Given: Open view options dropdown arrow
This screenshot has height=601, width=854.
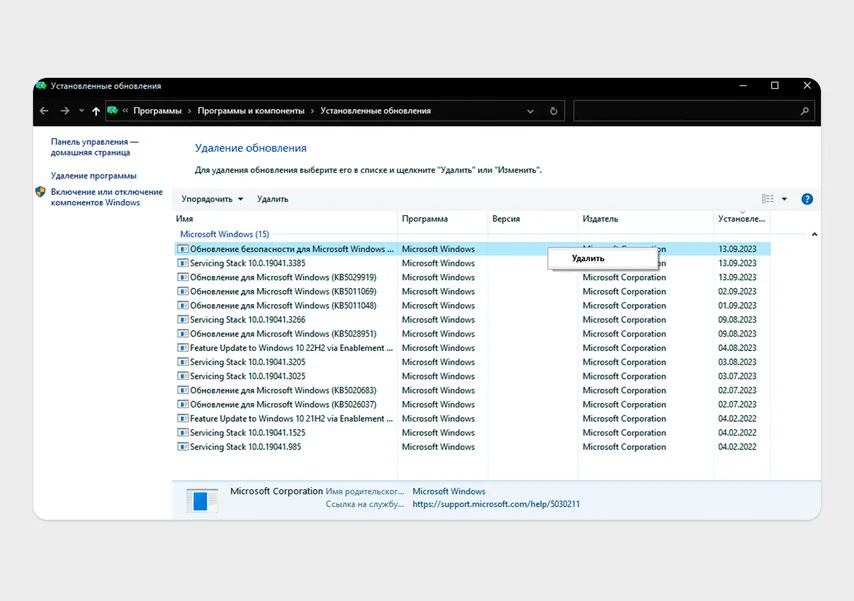Looking at the screenshot, I should tap(784, 199).
